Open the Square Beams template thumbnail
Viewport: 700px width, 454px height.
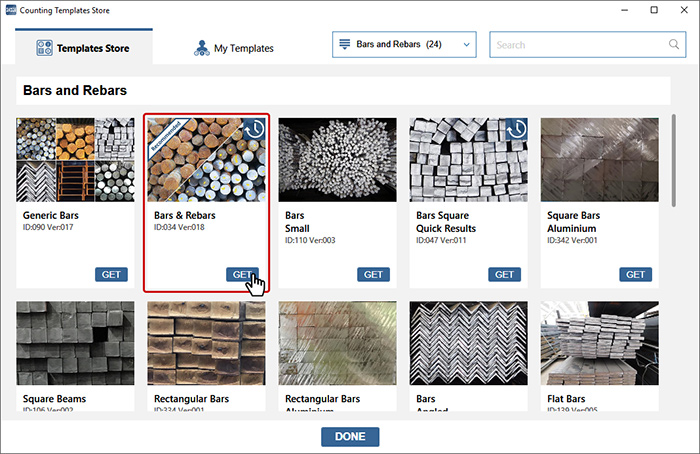click(x=76, y=343)
